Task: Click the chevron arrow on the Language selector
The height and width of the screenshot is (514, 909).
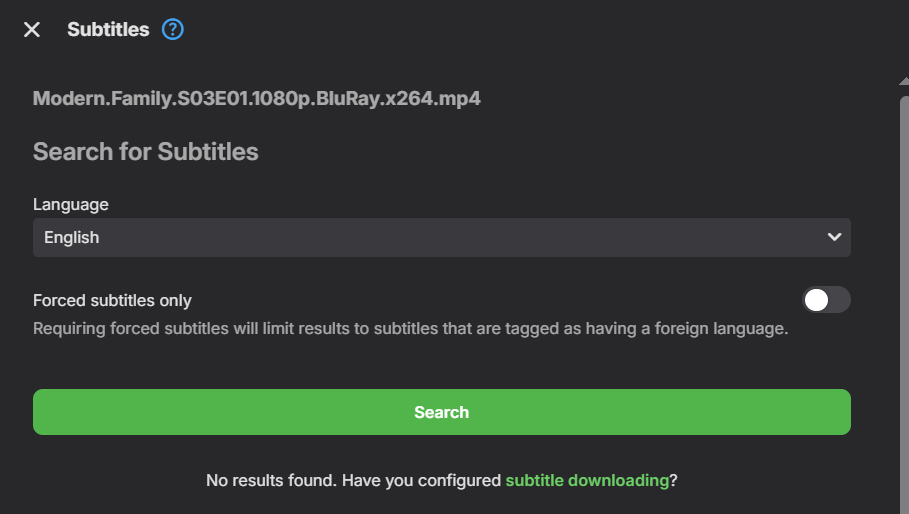Action: (834, 238)
